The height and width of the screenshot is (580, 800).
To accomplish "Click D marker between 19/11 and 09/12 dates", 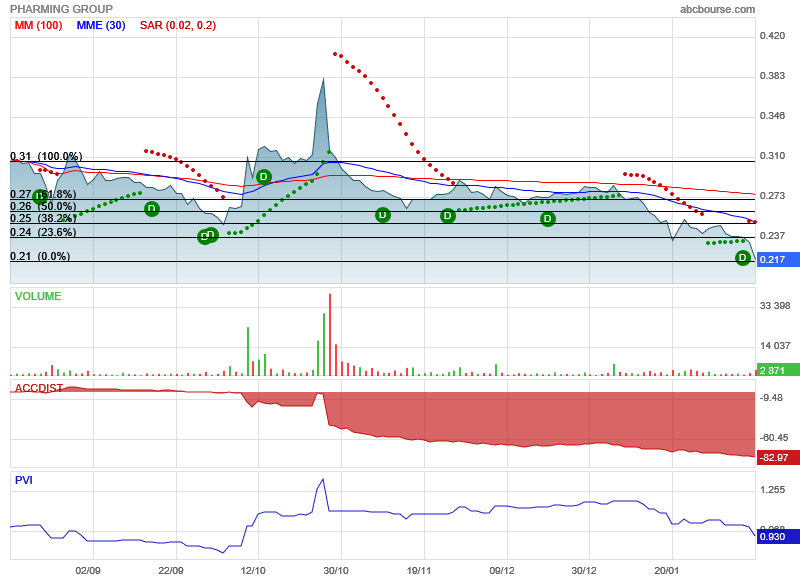I will pos(447,215).
